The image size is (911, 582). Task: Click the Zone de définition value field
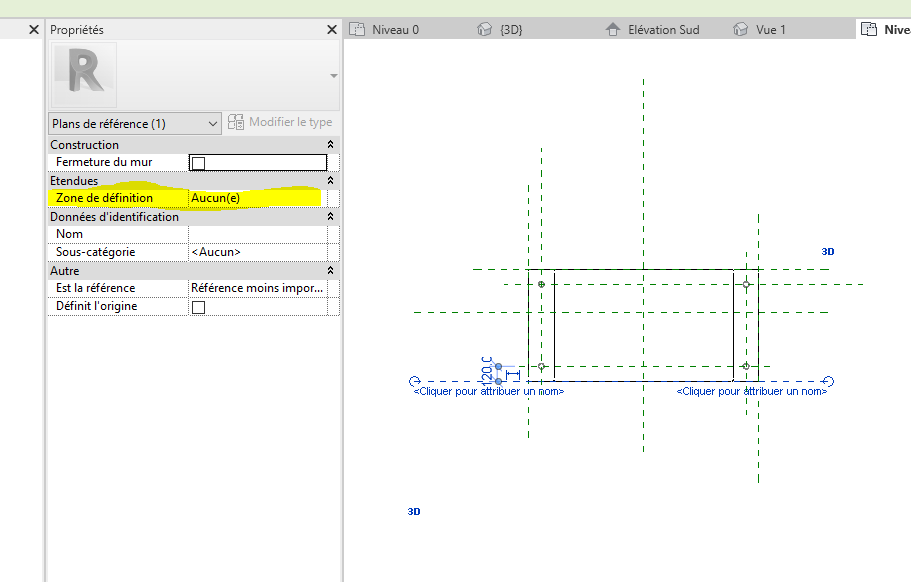point(256,198)
